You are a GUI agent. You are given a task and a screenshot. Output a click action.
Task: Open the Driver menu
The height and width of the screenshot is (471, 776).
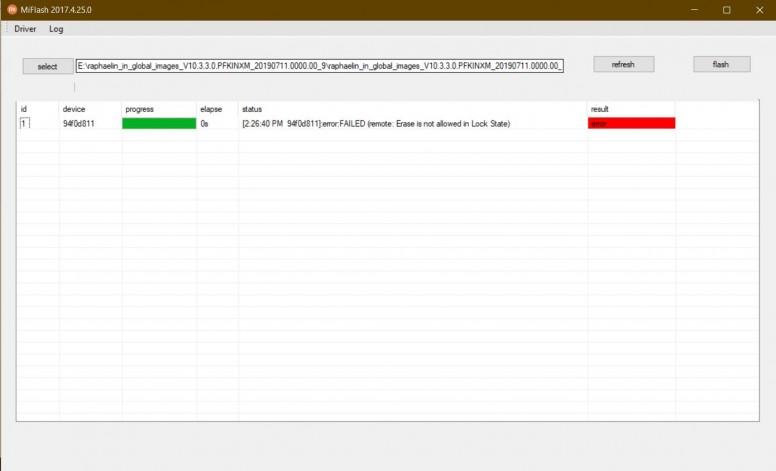25,29
